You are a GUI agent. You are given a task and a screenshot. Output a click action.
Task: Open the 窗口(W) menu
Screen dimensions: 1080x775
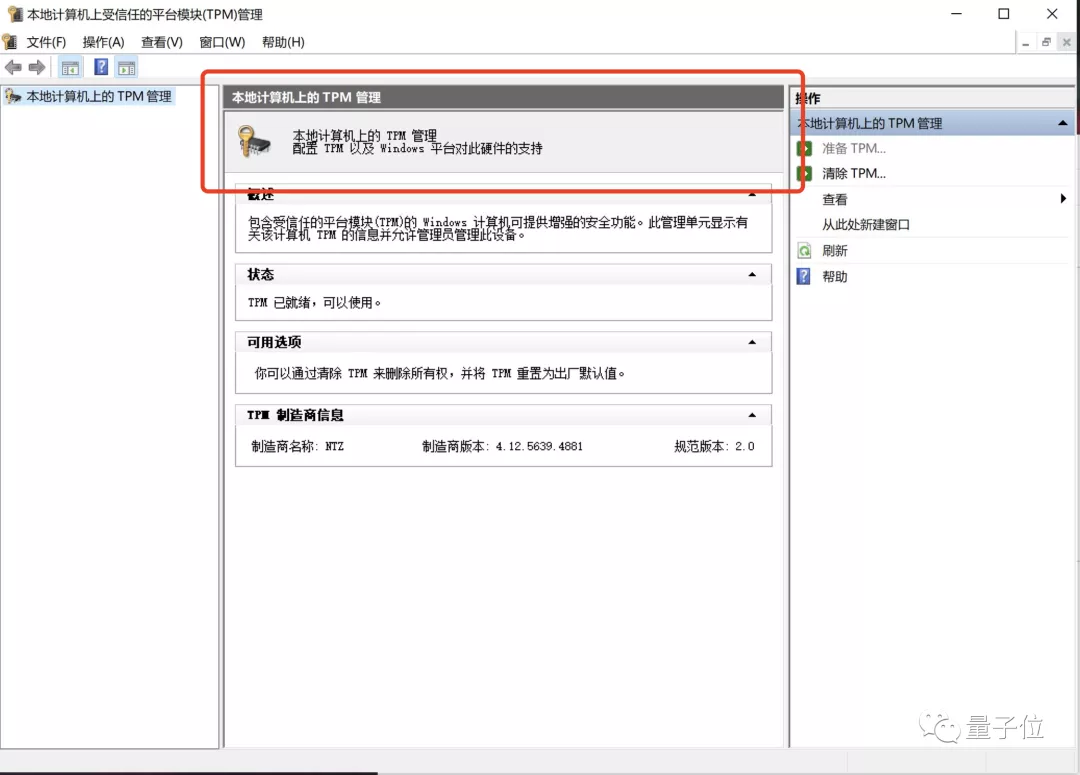[x=223, y=42]
